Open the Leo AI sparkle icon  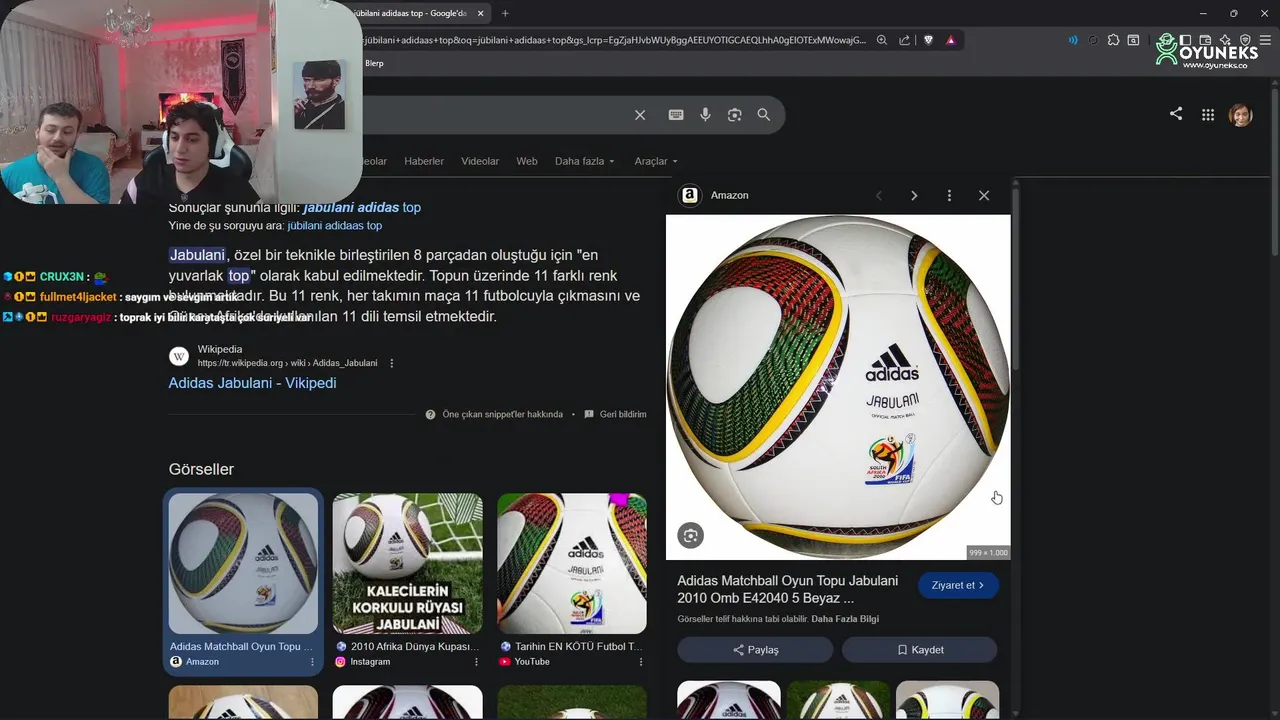point(1226,40)
